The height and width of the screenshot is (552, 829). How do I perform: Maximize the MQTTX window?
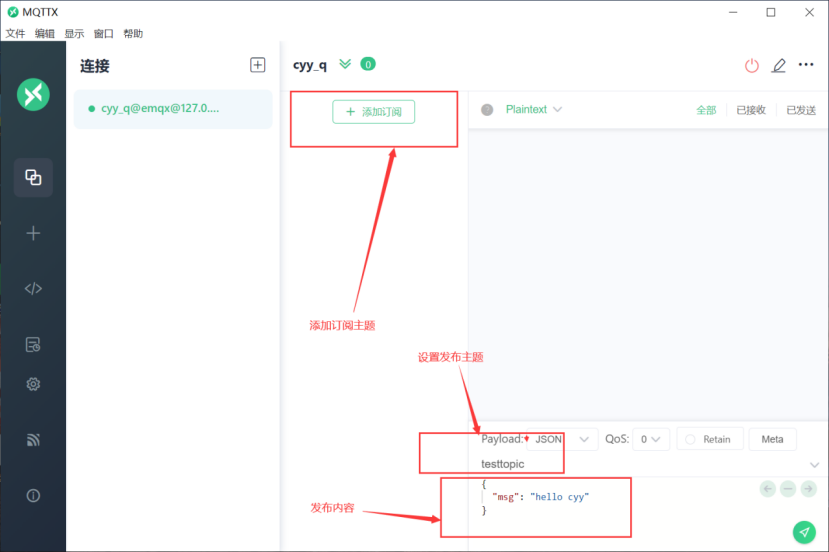771,12
